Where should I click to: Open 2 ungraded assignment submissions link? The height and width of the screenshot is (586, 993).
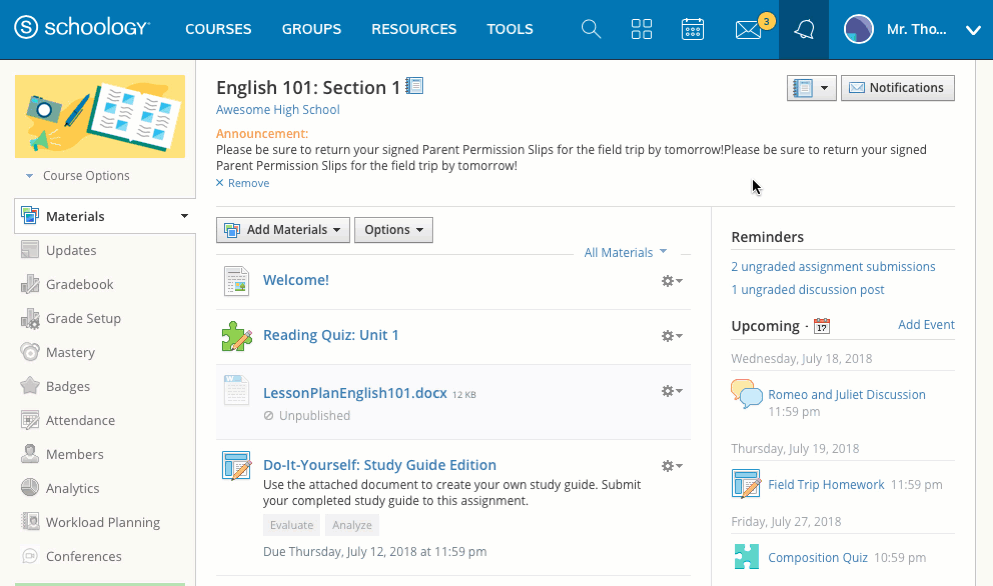pos(833,267)
